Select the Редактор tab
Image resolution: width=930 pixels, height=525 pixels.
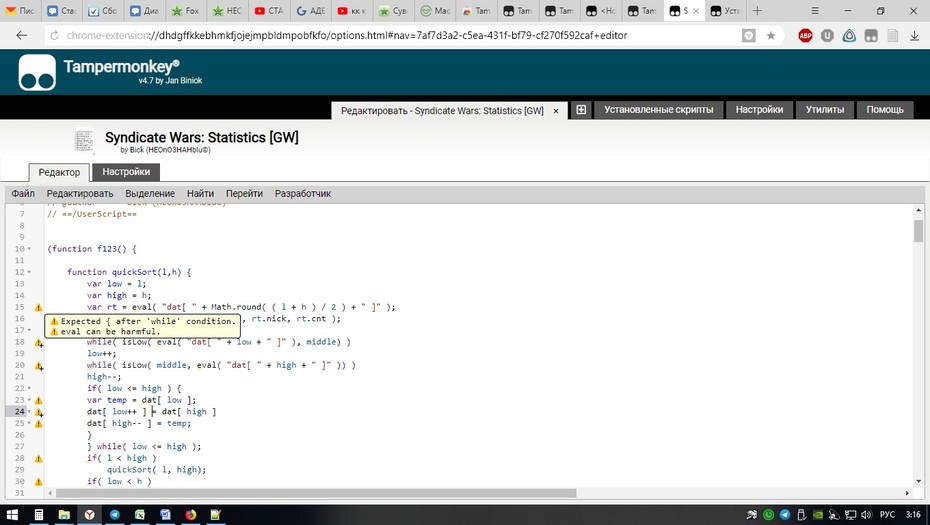point(59,172)
